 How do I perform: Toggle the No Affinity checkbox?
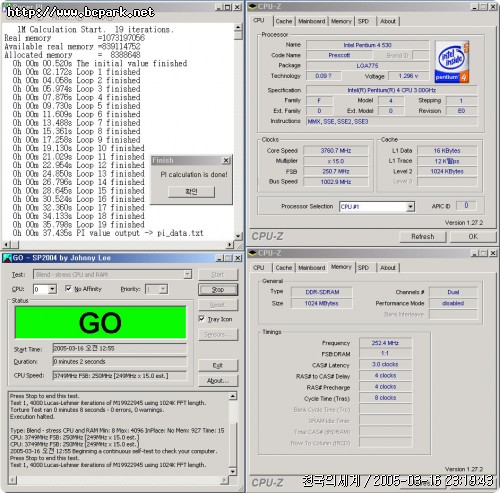(68, 289)
